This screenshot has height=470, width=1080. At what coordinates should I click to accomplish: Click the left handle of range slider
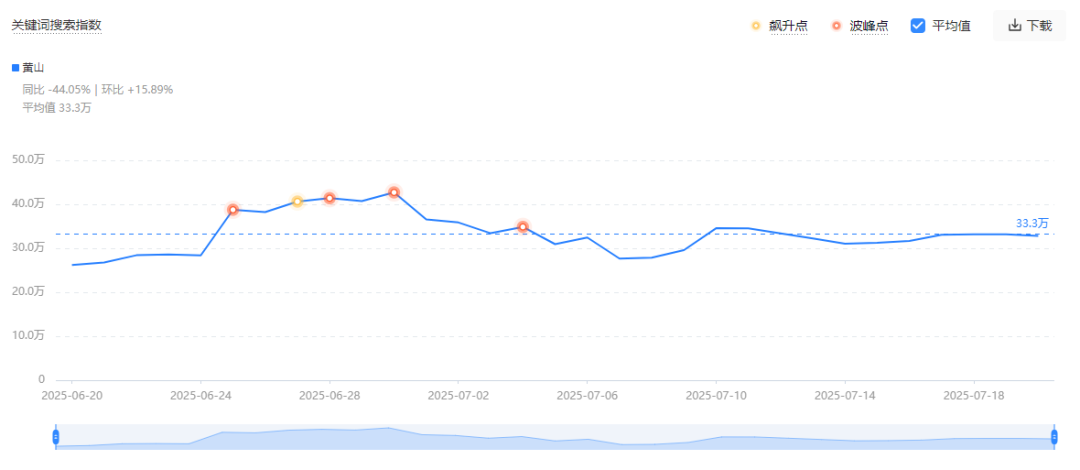pos(56,437)
